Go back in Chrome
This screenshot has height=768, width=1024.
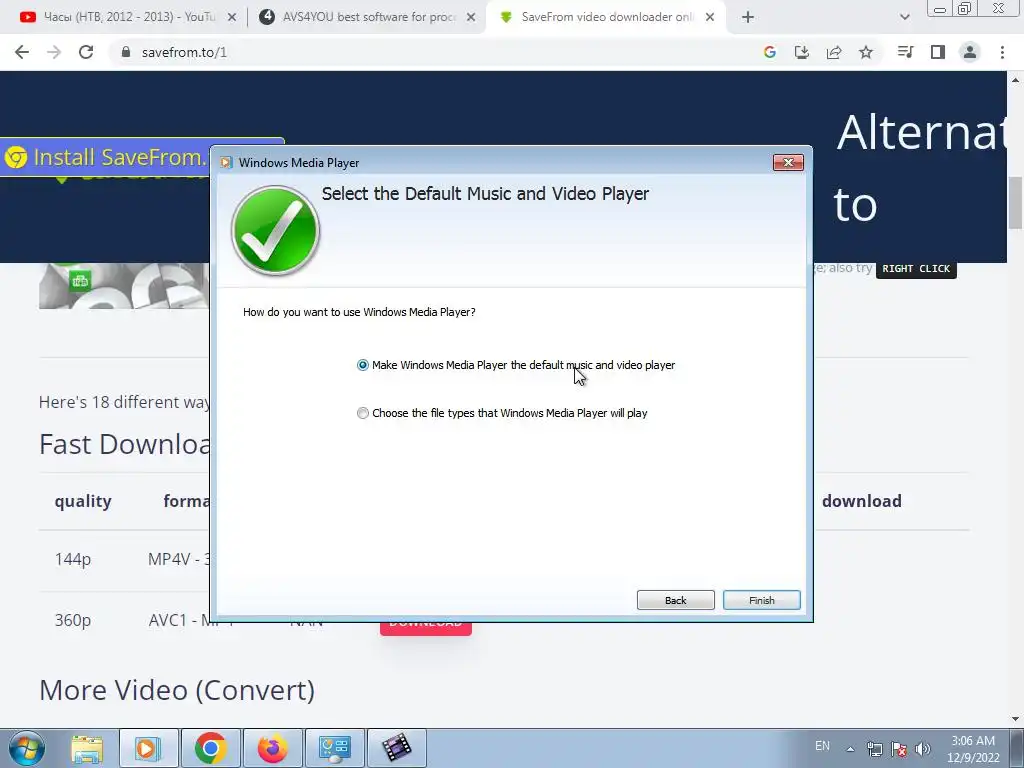[x=22, y=52]
